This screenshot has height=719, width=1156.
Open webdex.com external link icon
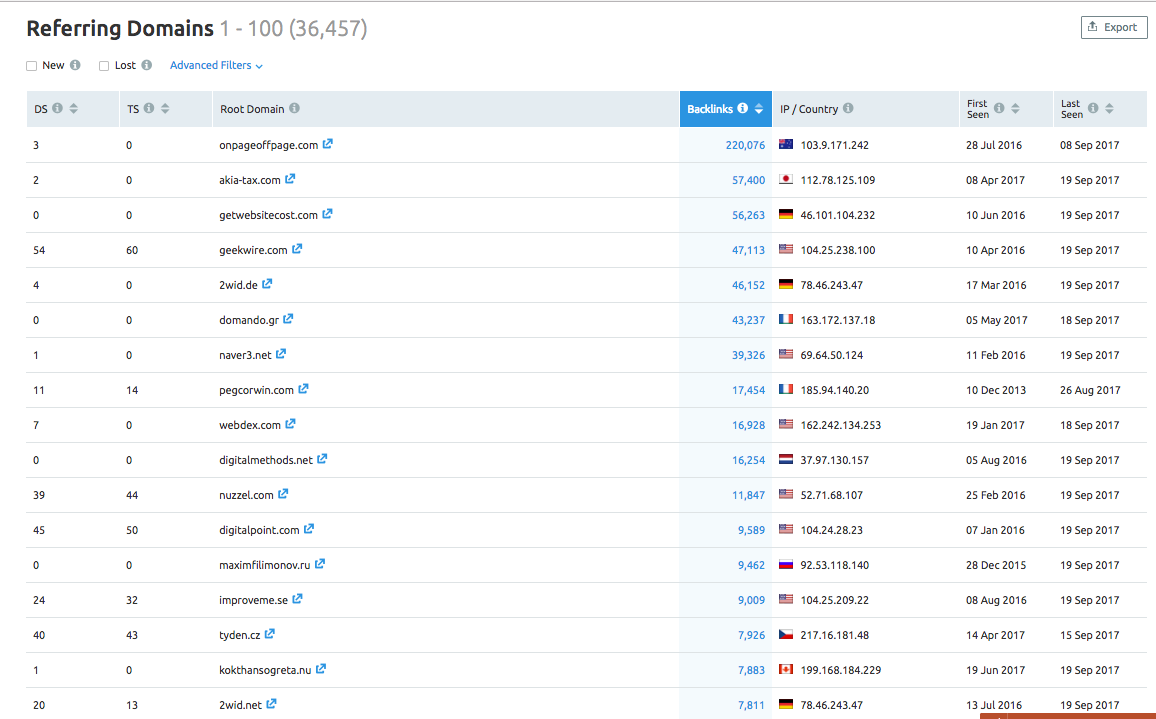(x=290, y=424)
